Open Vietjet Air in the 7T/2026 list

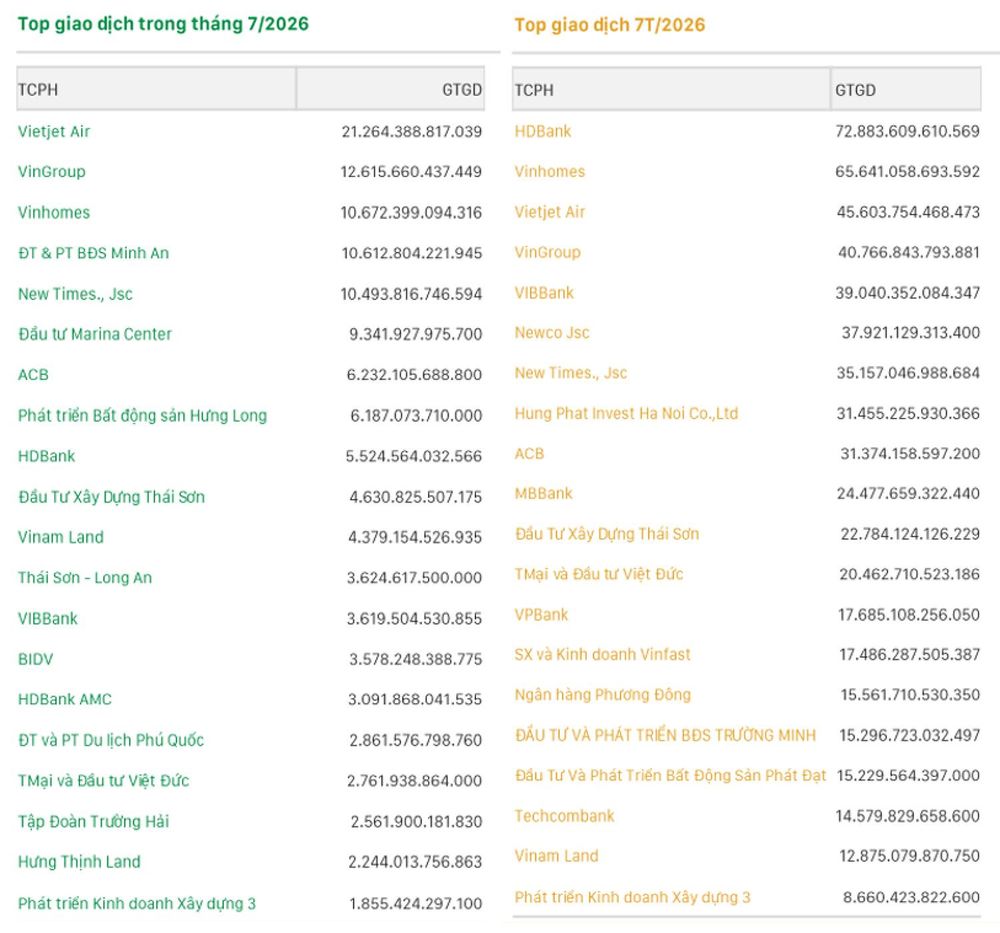click(550, 212)
